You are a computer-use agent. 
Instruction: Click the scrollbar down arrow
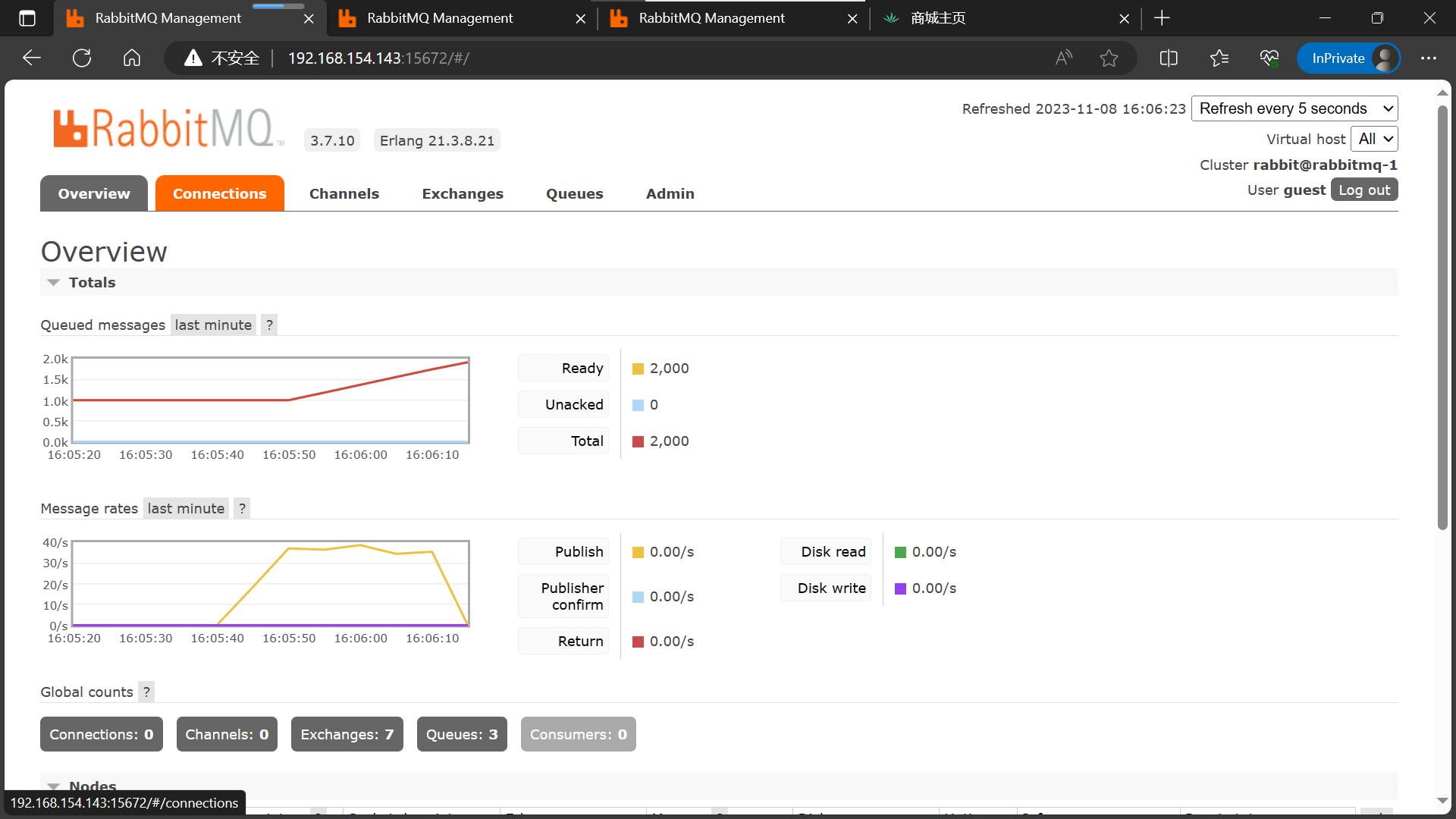pos(1442,801)
